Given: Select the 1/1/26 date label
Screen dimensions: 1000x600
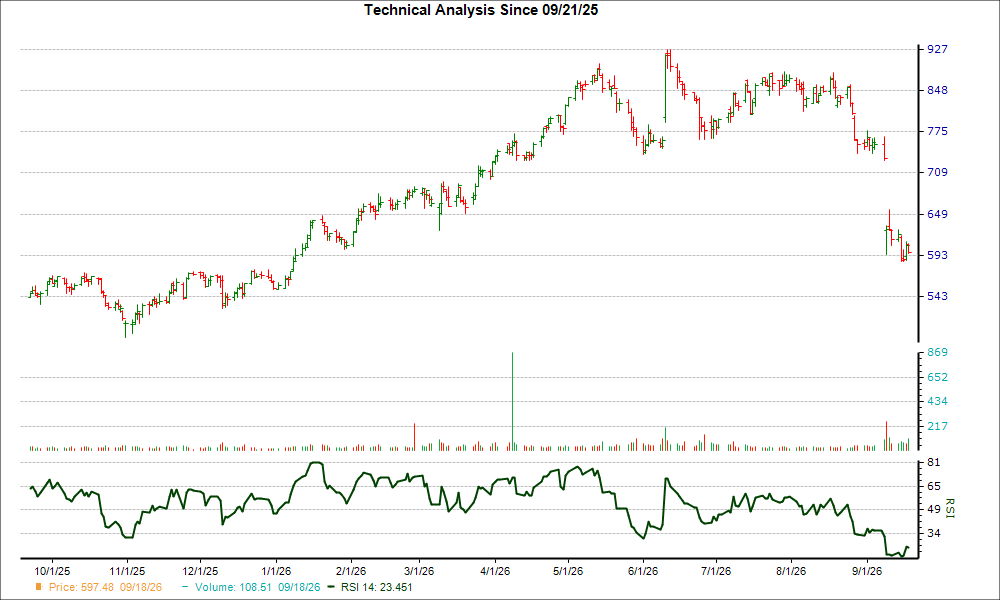Looking at the screenshot, I should 276,571.
